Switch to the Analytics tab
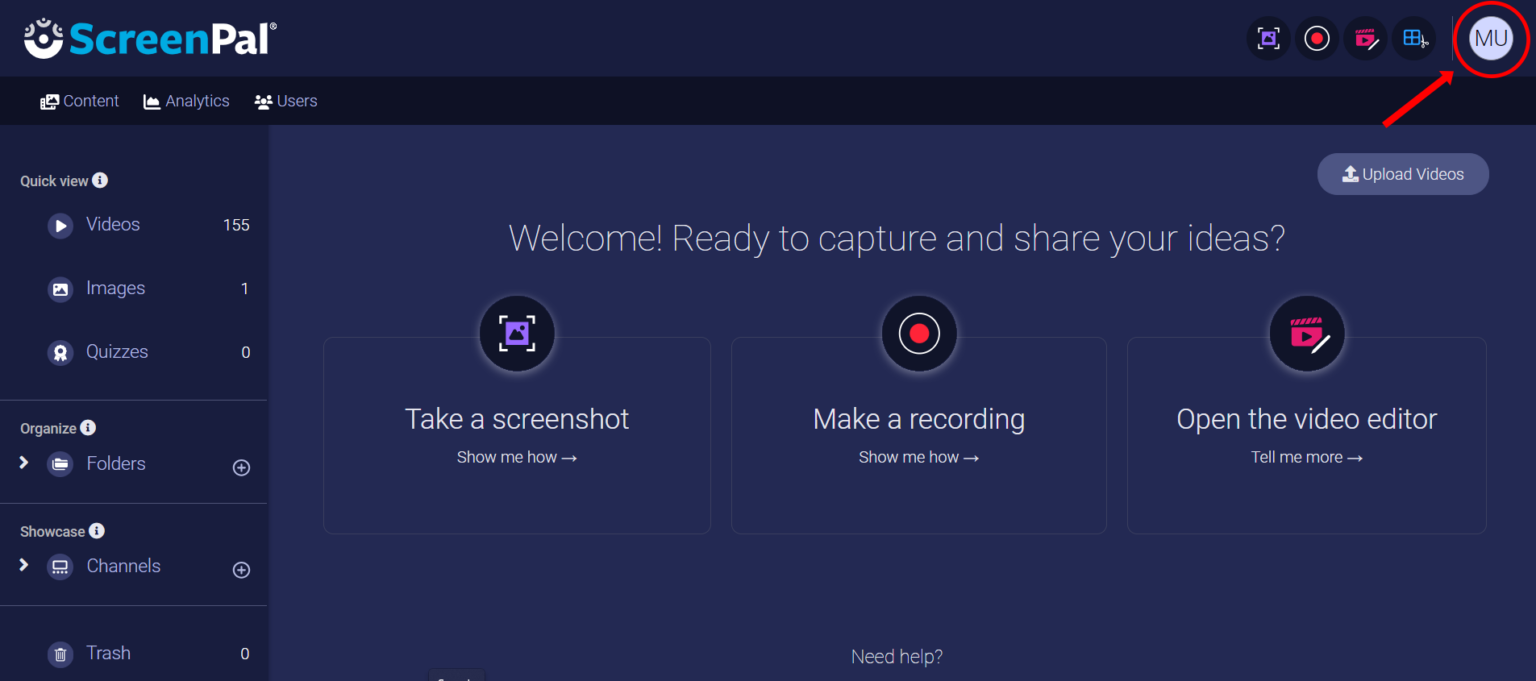This screenshot has width=1536, height=681. [186, 101]
